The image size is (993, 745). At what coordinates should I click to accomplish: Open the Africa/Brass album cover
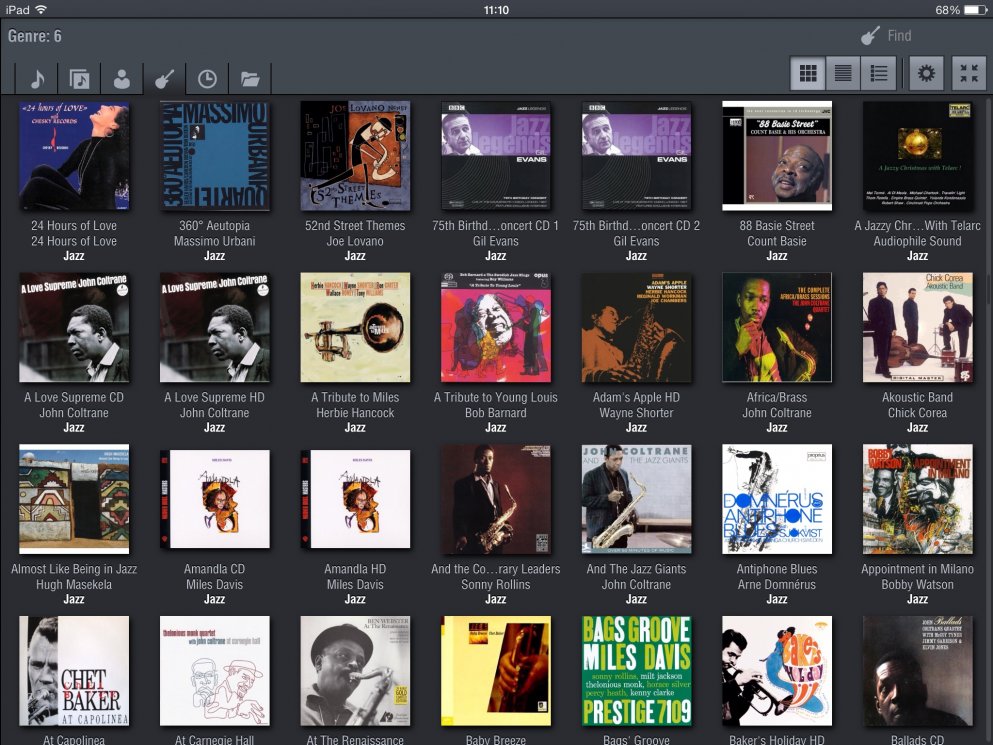point(777,328)
